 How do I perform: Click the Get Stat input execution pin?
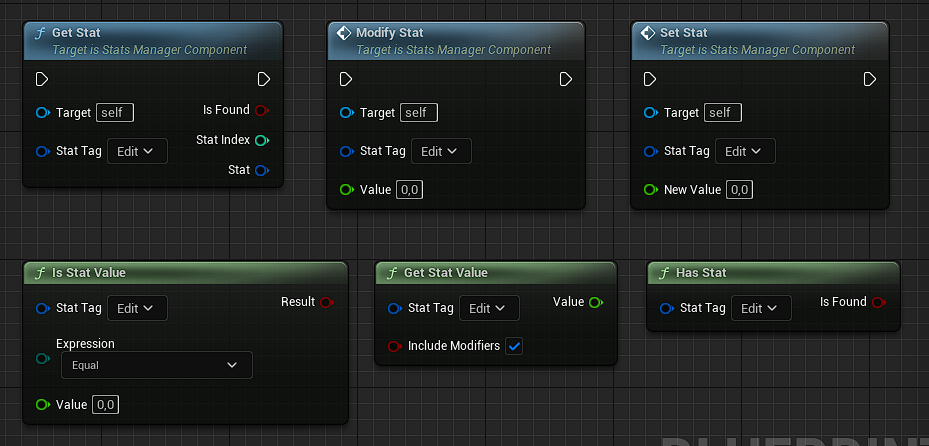42,79
